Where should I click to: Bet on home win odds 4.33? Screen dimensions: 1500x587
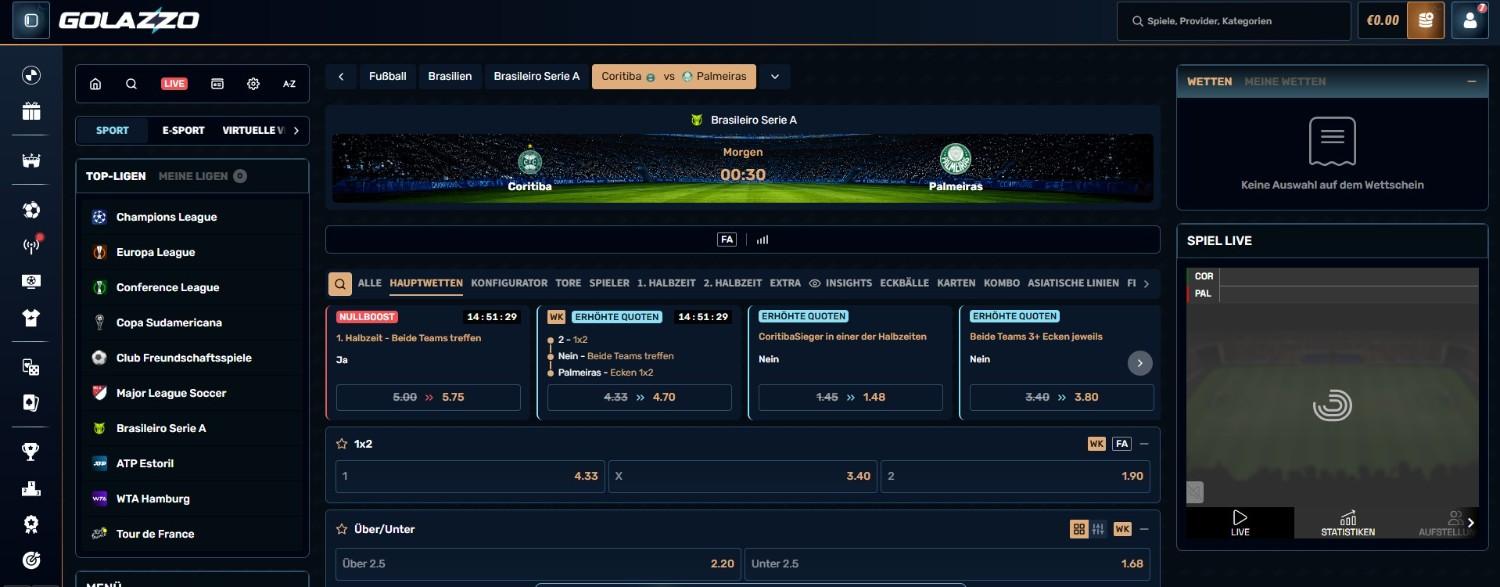[470, 476]
